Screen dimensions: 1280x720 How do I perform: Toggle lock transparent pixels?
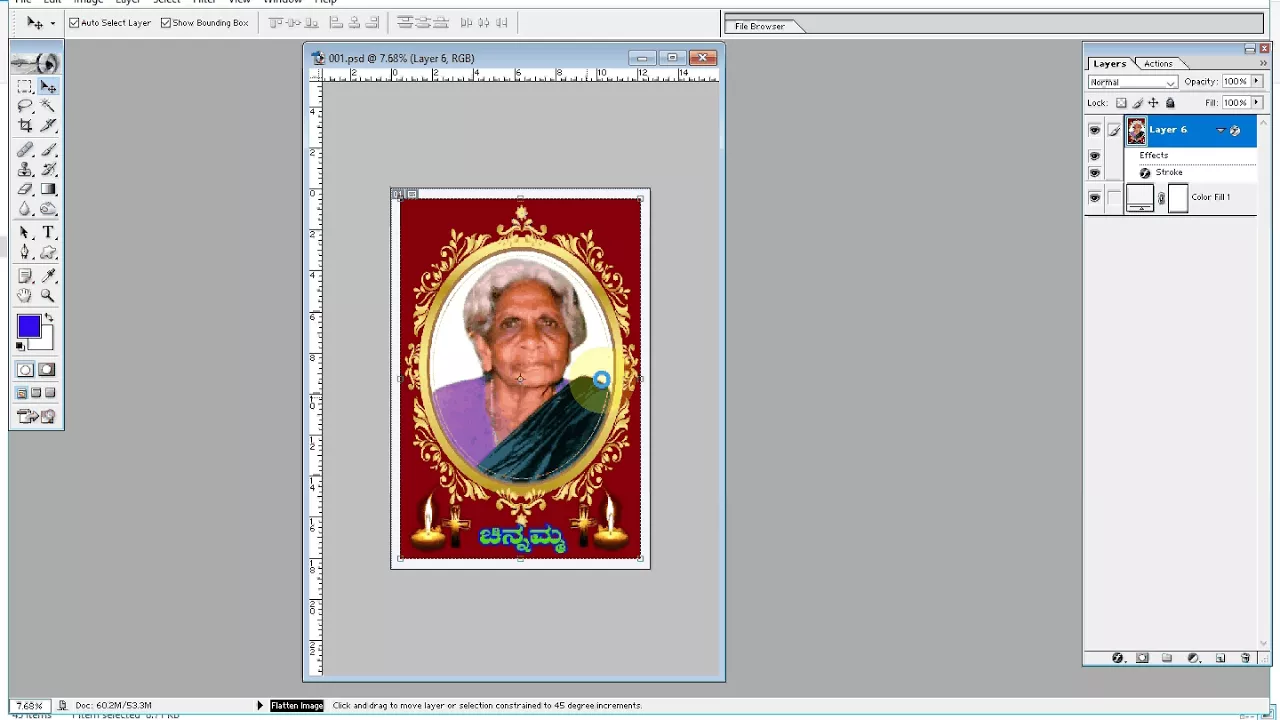tap(1121, 103)
